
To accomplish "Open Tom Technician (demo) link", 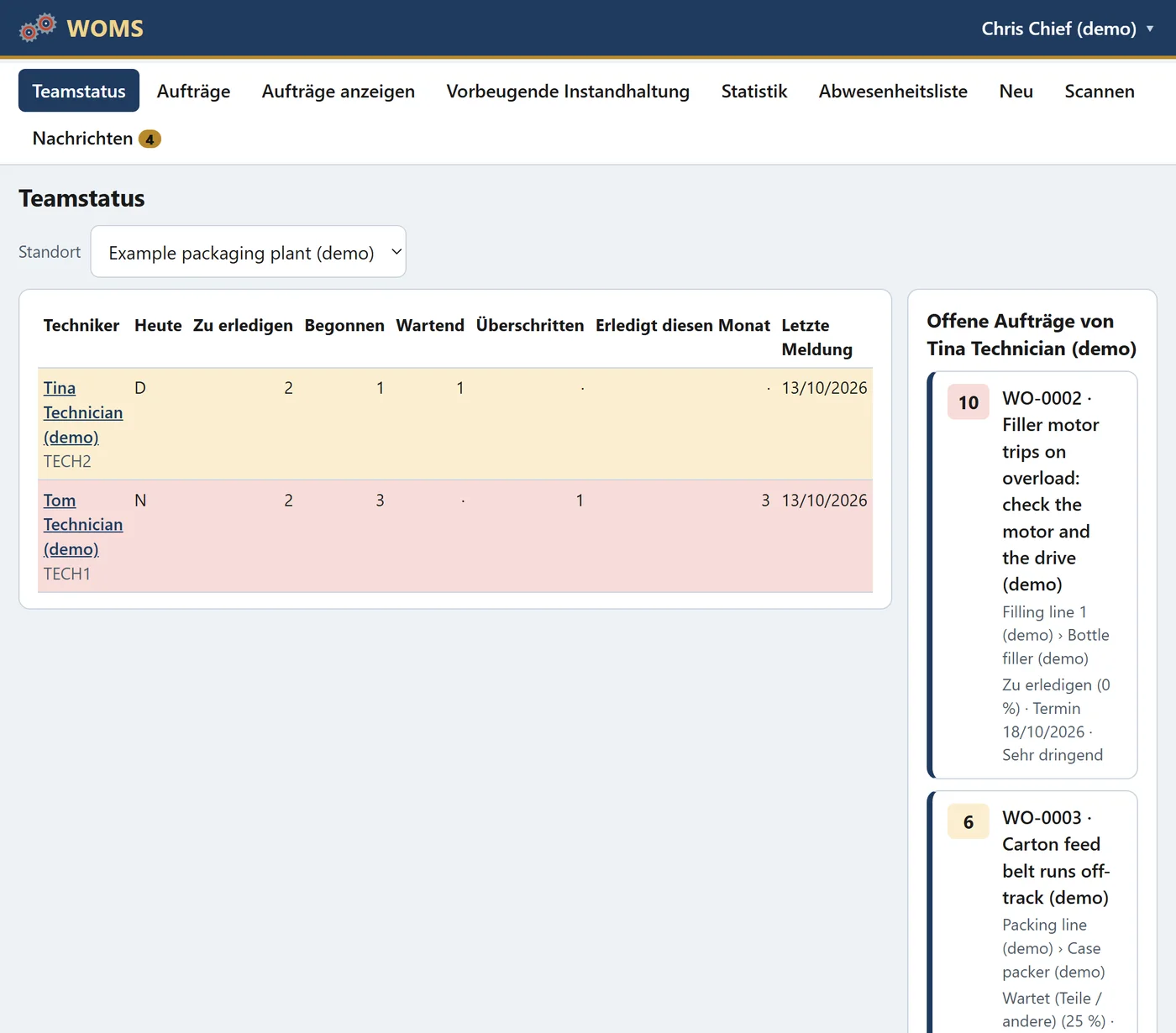I will coord(83,524).
